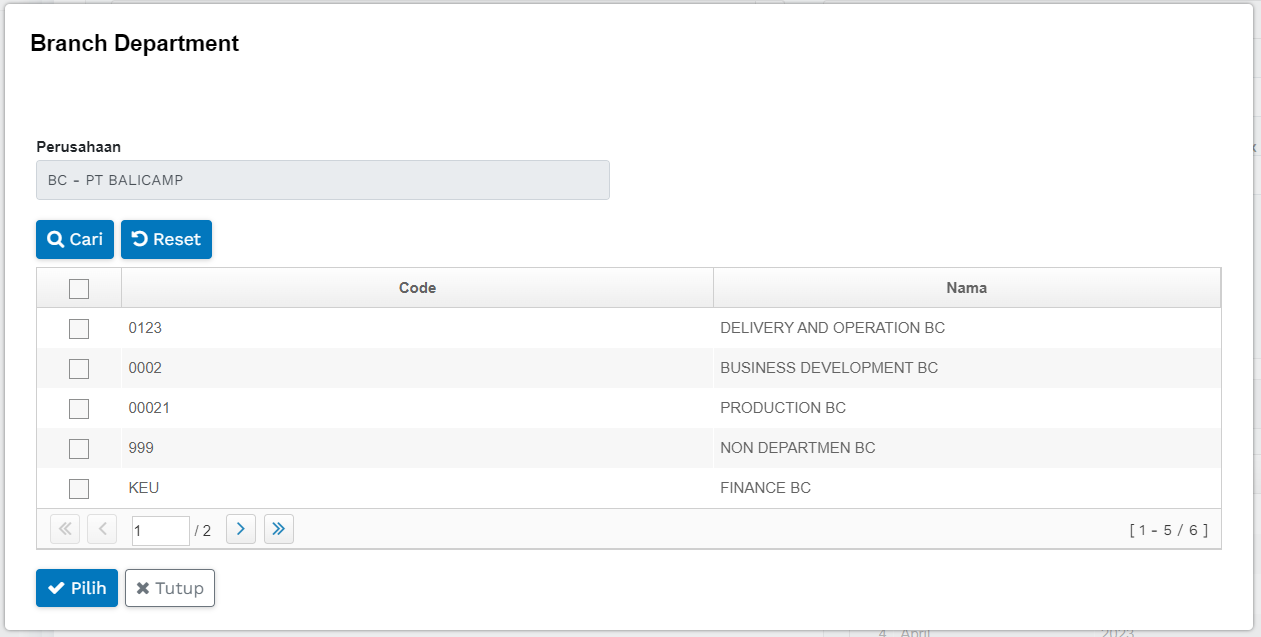Check the Business Development BC row
Screen dimensions: 1261x637
point(79,369)
